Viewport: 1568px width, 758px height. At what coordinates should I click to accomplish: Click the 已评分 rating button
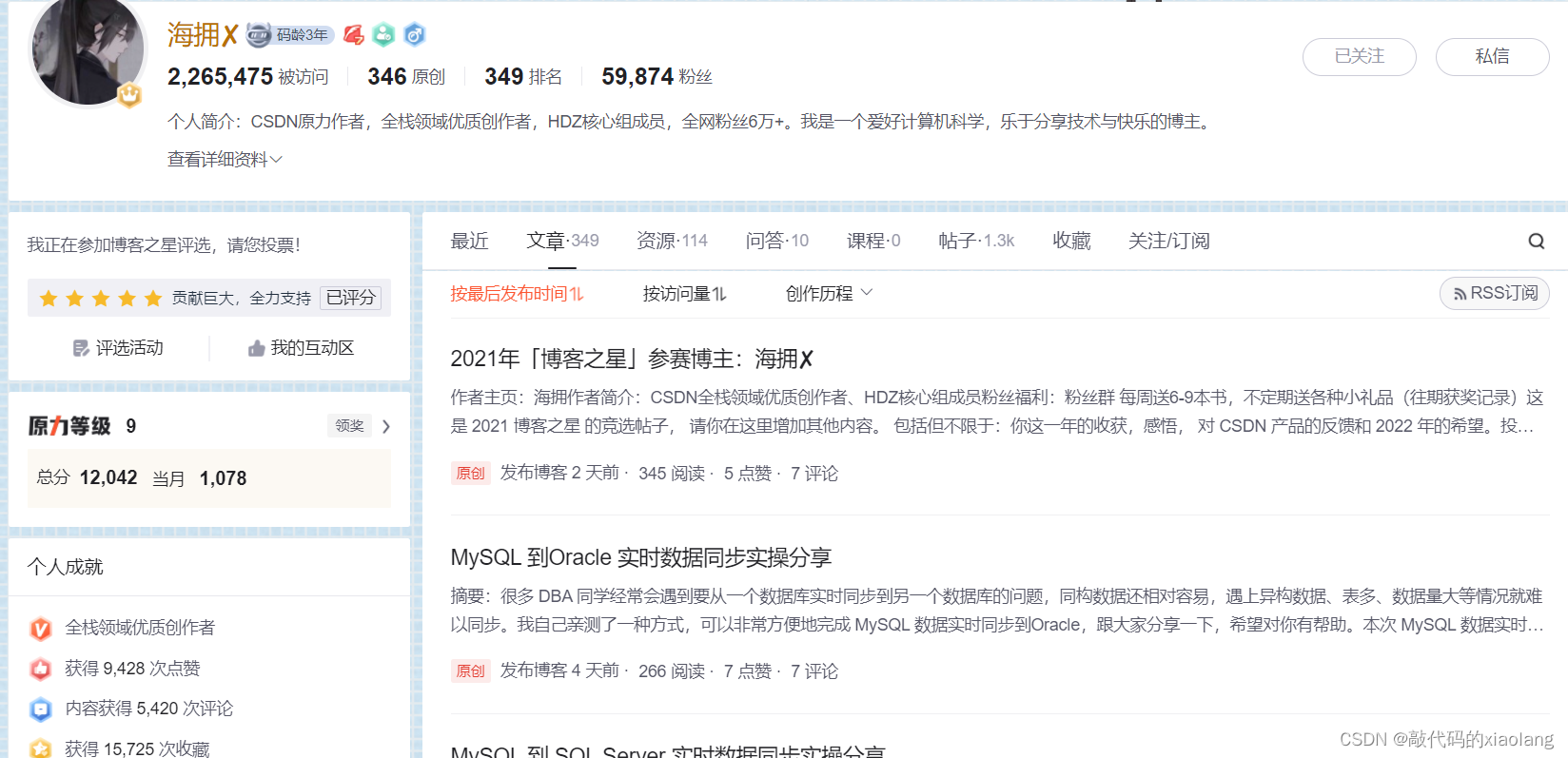pyautogui.click(x=350, y=298)
